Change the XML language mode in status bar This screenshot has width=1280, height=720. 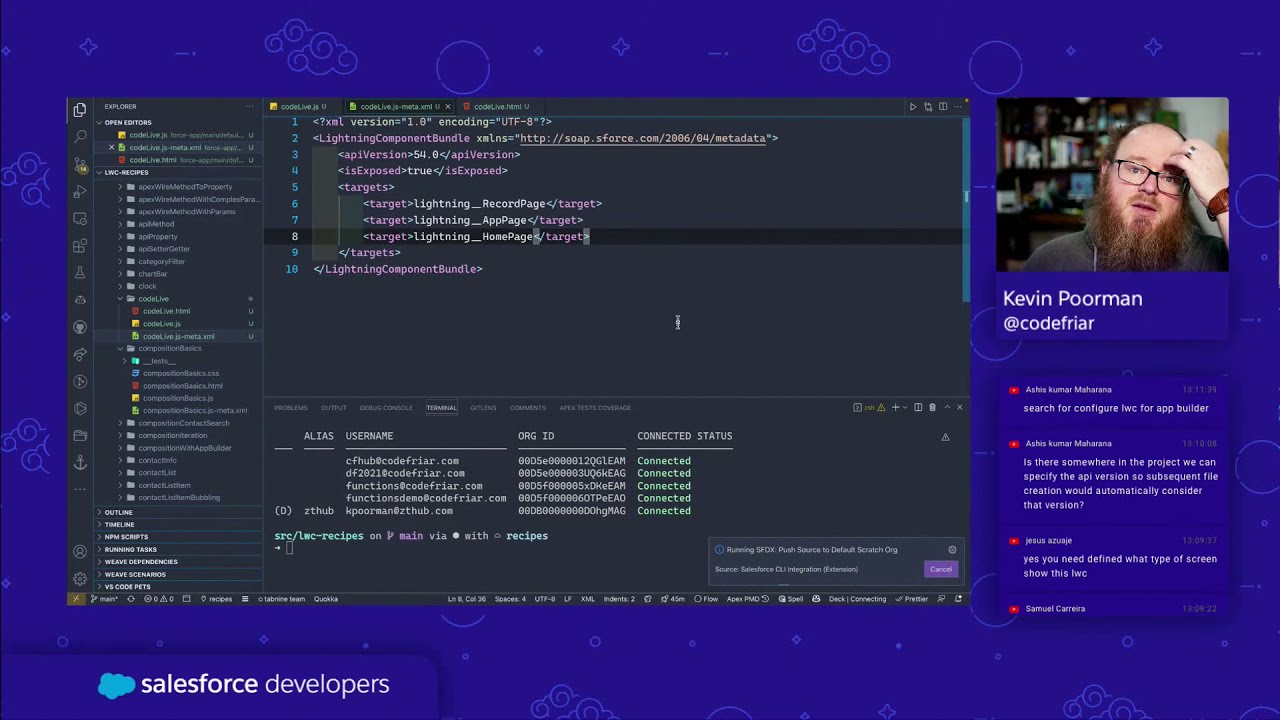[588, 599]
